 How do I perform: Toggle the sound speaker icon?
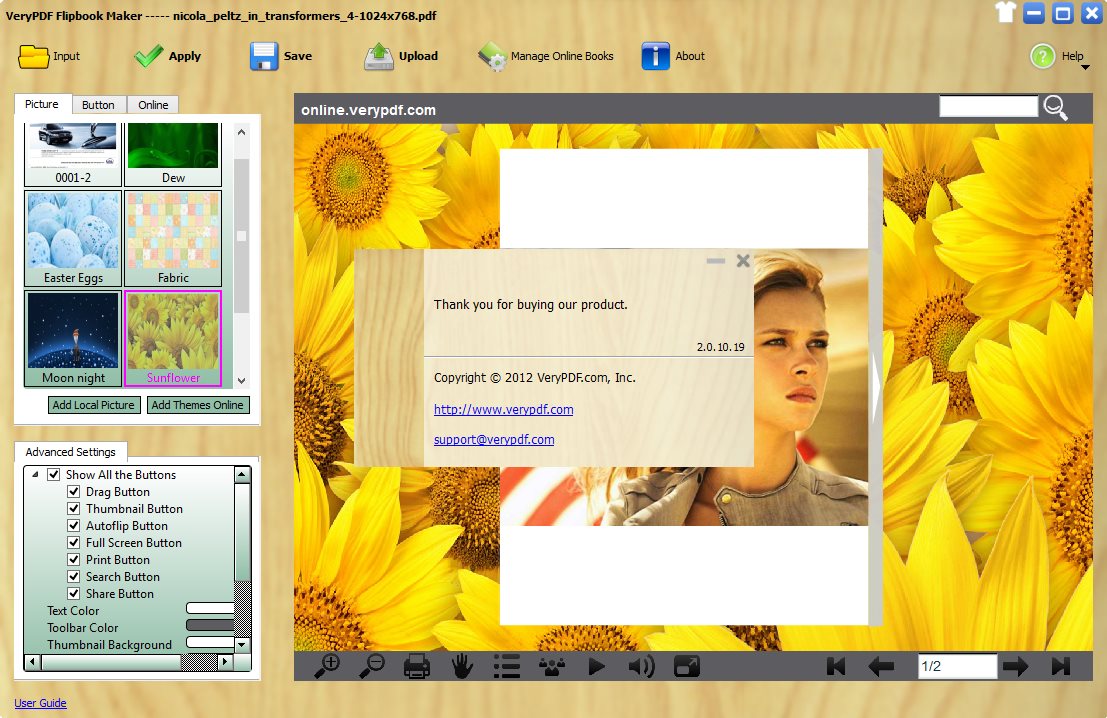(x=641, y=666)
